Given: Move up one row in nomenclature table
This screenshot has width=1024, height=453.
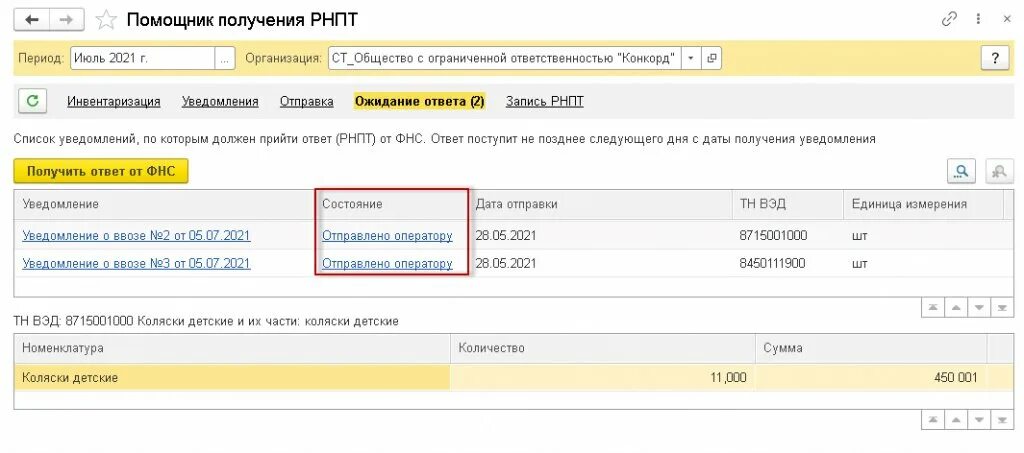Looking at the screenshot, I should click(955, 420).
